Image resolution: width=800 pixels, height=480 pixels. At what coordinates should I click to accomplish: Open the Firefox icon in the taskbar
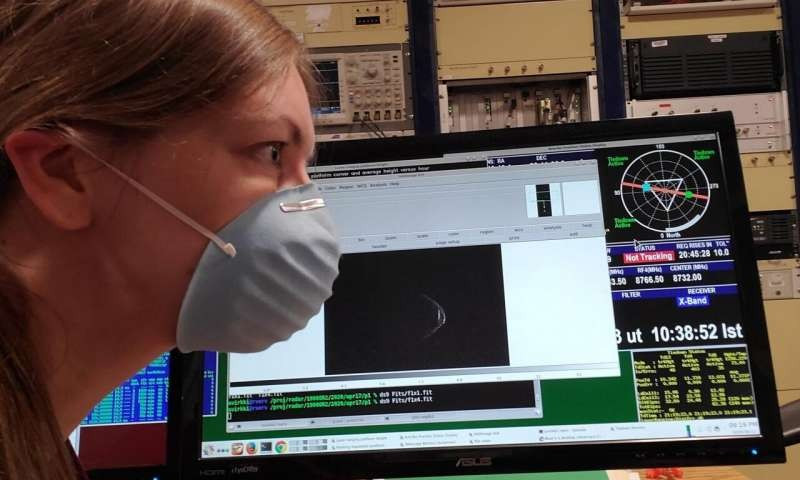point(251,448)
